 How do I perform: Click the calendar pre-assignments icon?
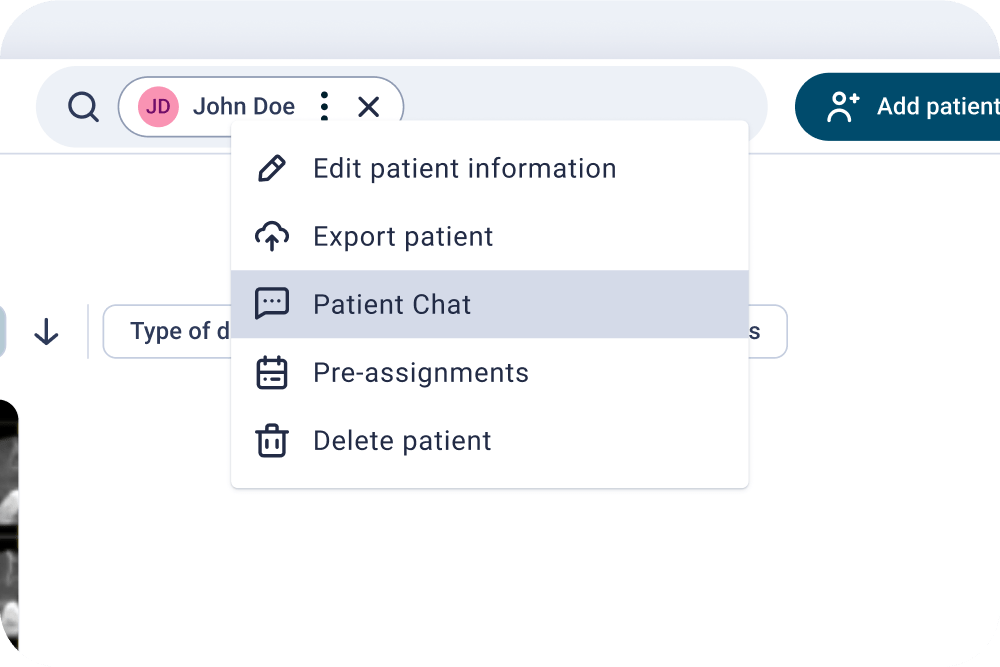(x=272, y=372)
